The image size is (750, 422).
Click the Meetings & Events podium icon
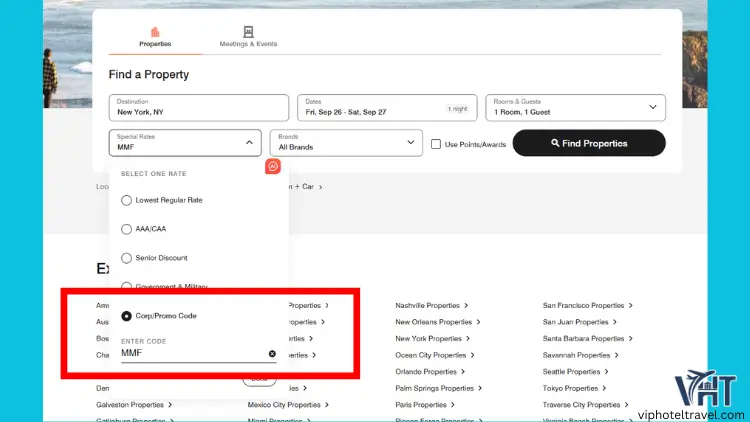coord(248,32)
